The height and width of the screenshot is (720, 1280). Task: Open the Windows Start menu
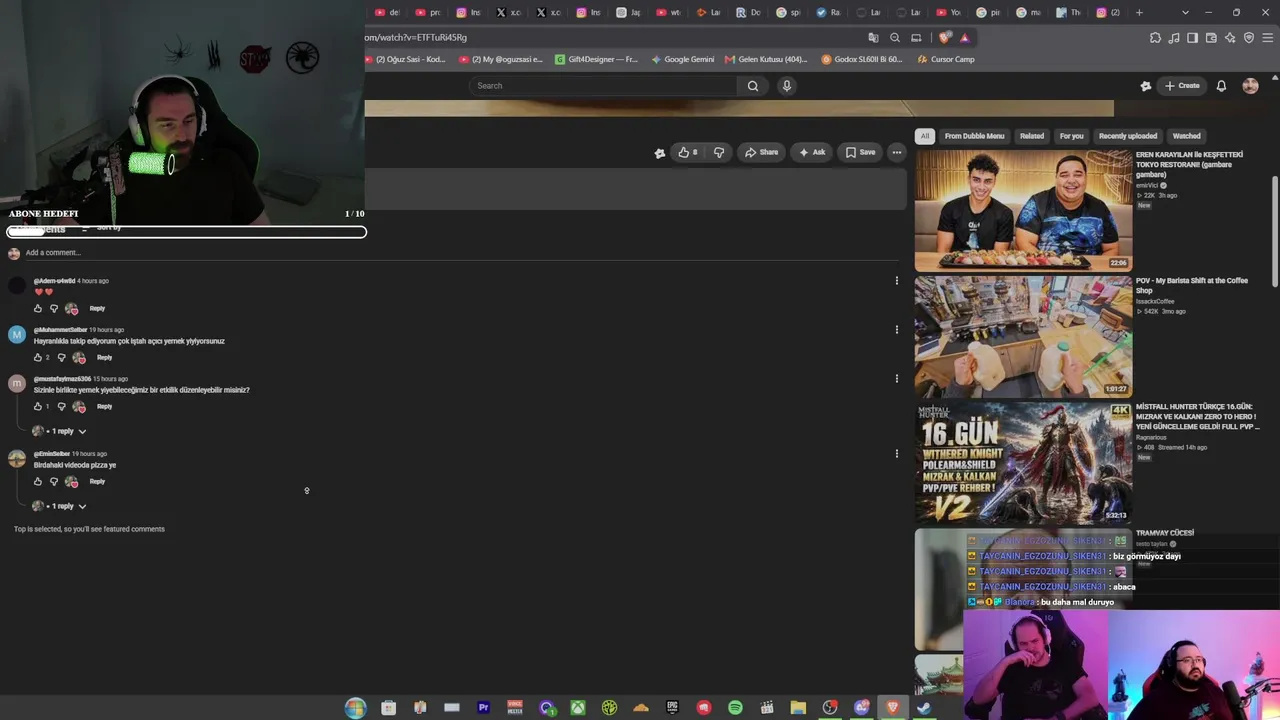coord(355,708)
